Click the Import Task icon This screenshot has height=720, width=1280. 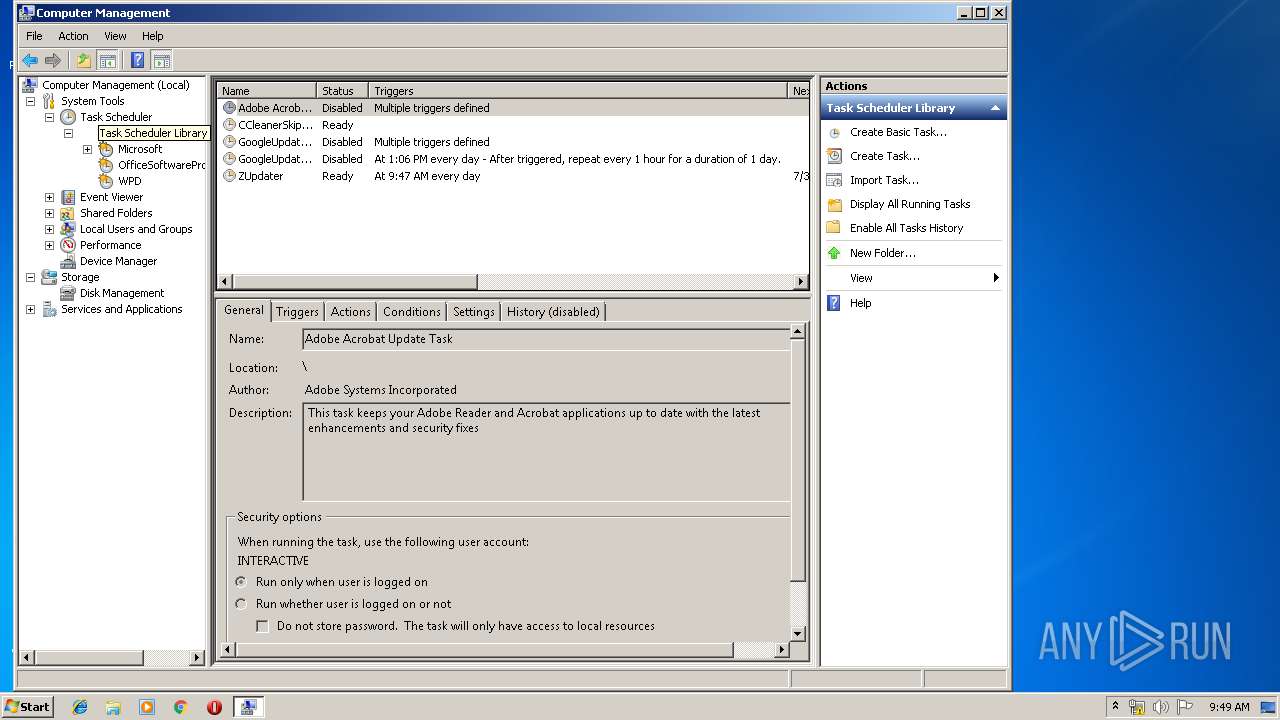point(834,180)
